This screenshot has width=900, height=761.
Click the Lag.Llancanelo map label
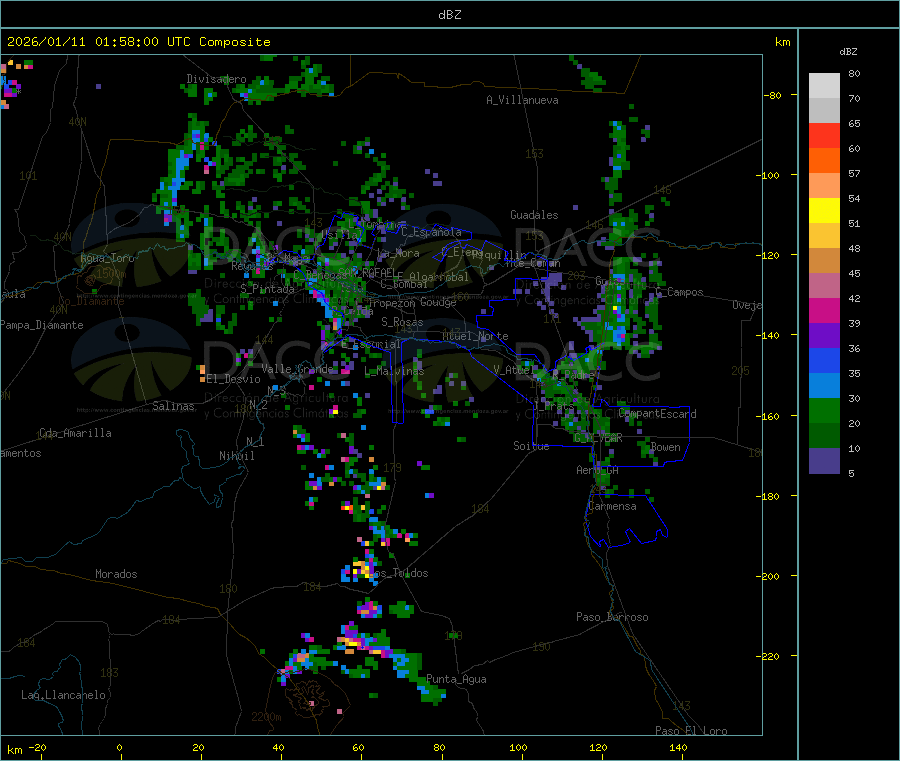point(63,695)
